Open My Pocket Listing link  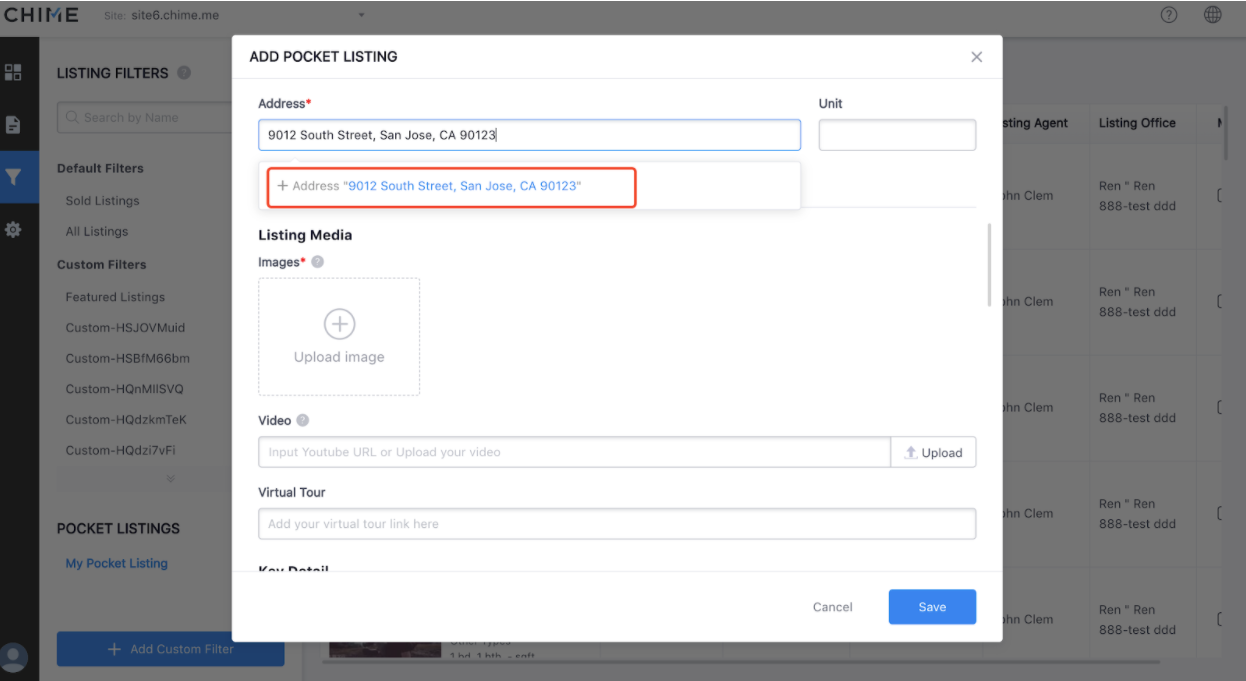pos(116,563)
